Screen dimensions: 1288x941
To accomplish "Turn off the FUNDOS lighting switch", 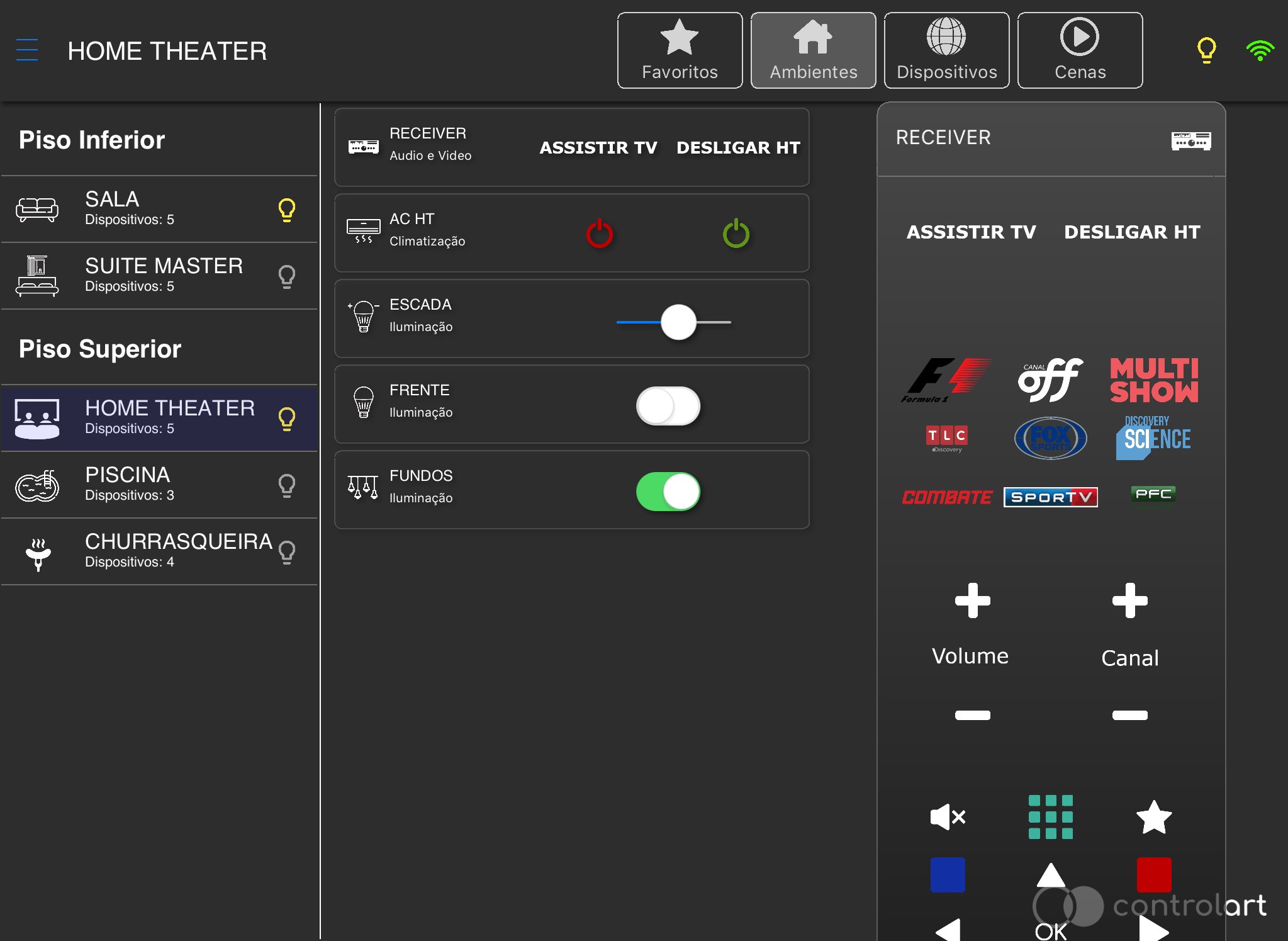I will 668,492.
